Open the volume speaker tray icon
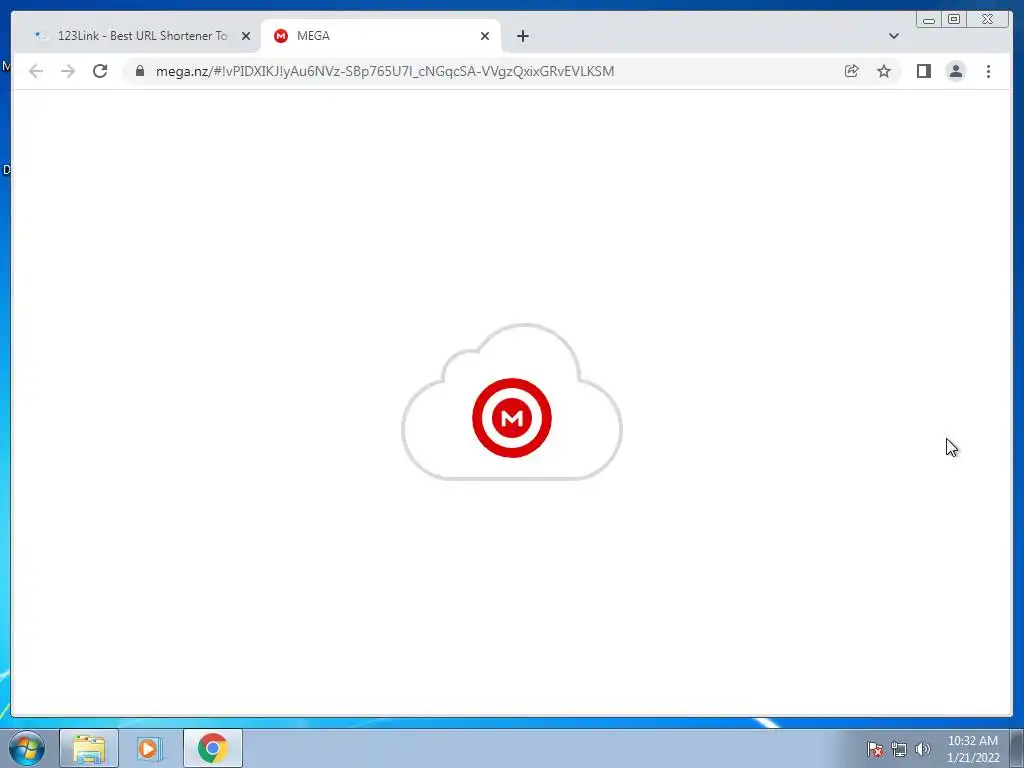The height and width of the screenshot is (768, 1024). (x=923, y=749)
